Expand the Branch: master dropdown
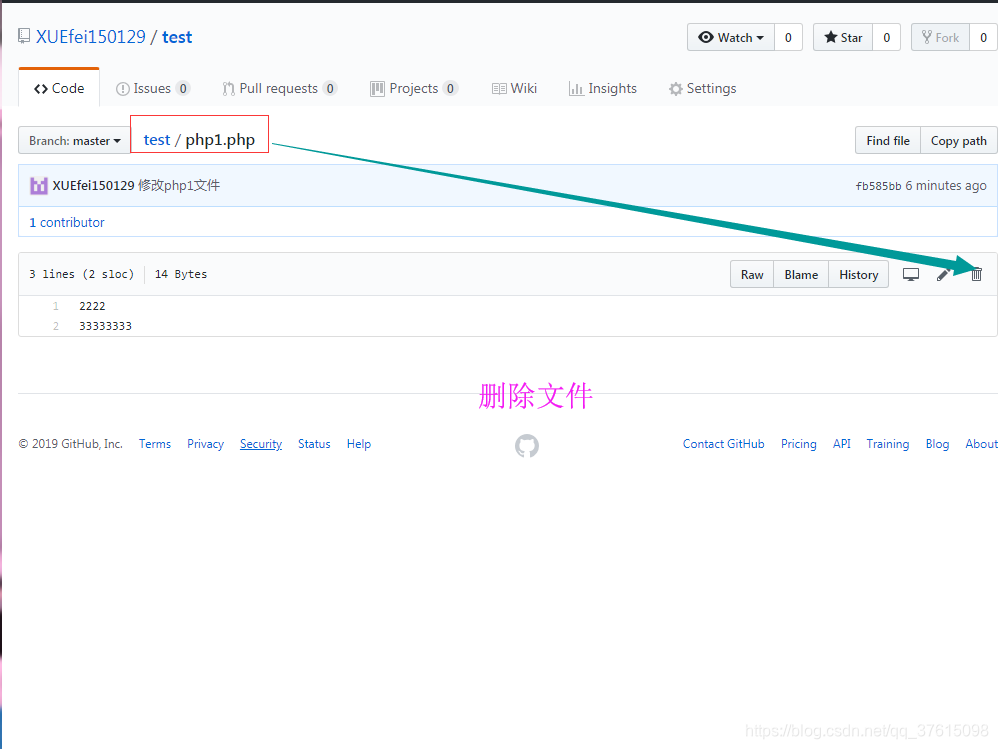Screen dimensions: 998x749 [74, 141]
